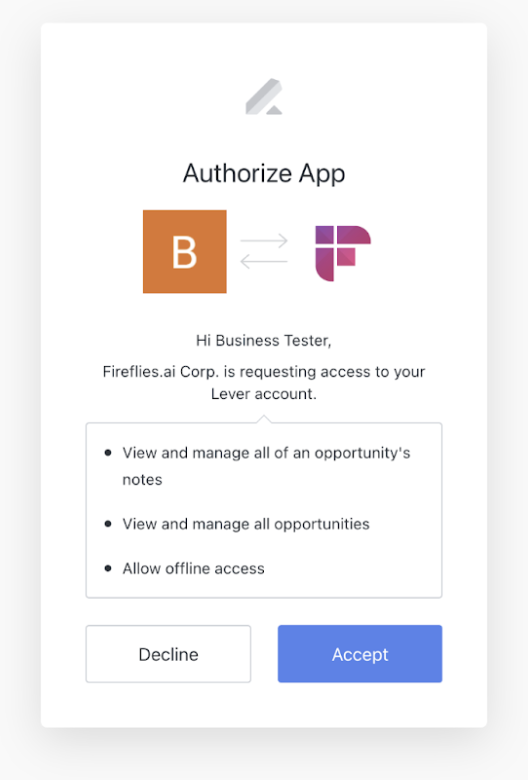This screenshot has height=780, width=528.
Task: Click the gray background outside the dialog card
Action: [x=20, y=388]
